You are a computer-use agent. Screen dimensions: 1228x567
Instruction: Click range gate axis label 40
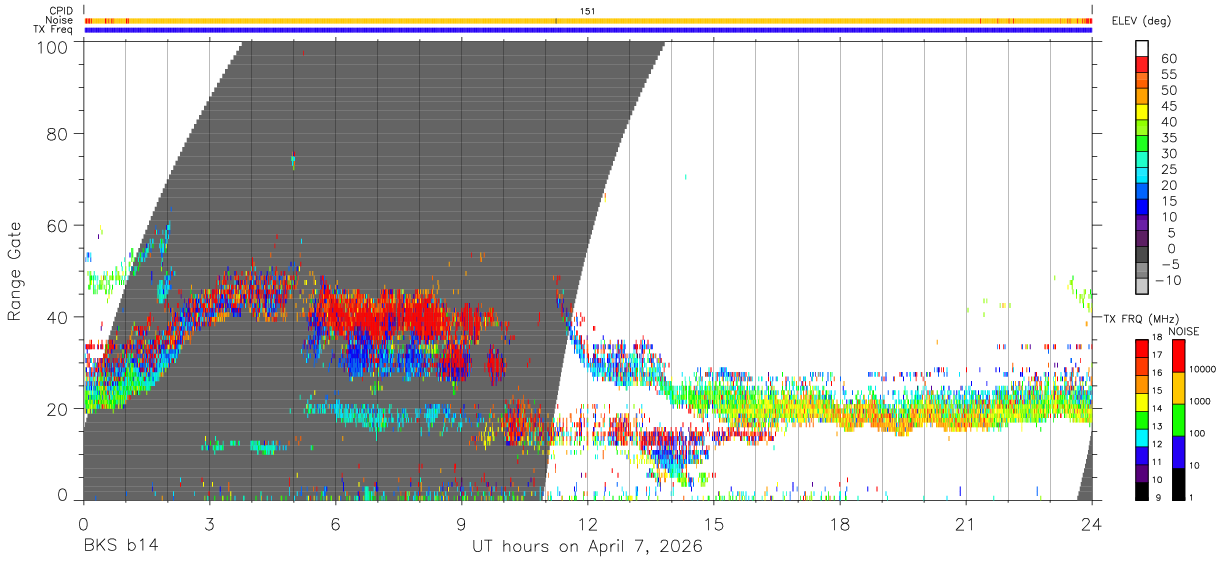[x=57, y=317]
